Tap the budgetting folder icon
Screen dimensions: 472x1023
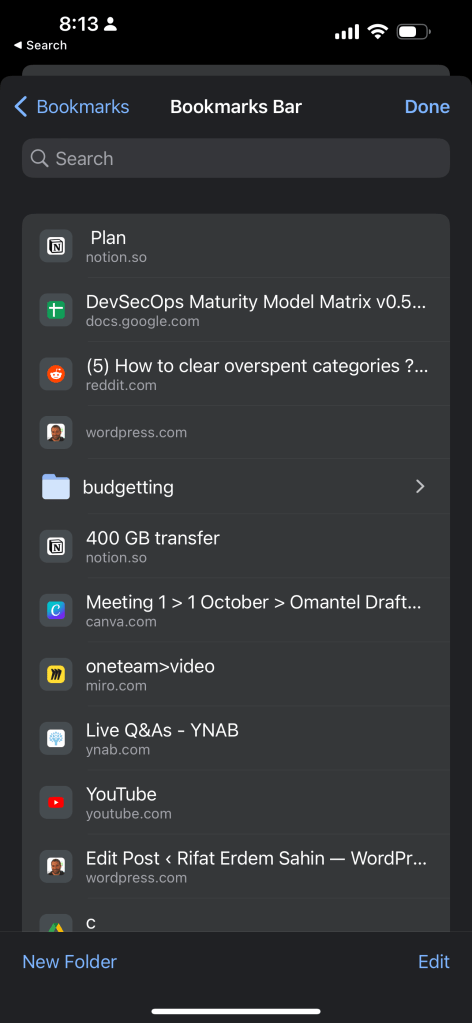click(56, 487)
